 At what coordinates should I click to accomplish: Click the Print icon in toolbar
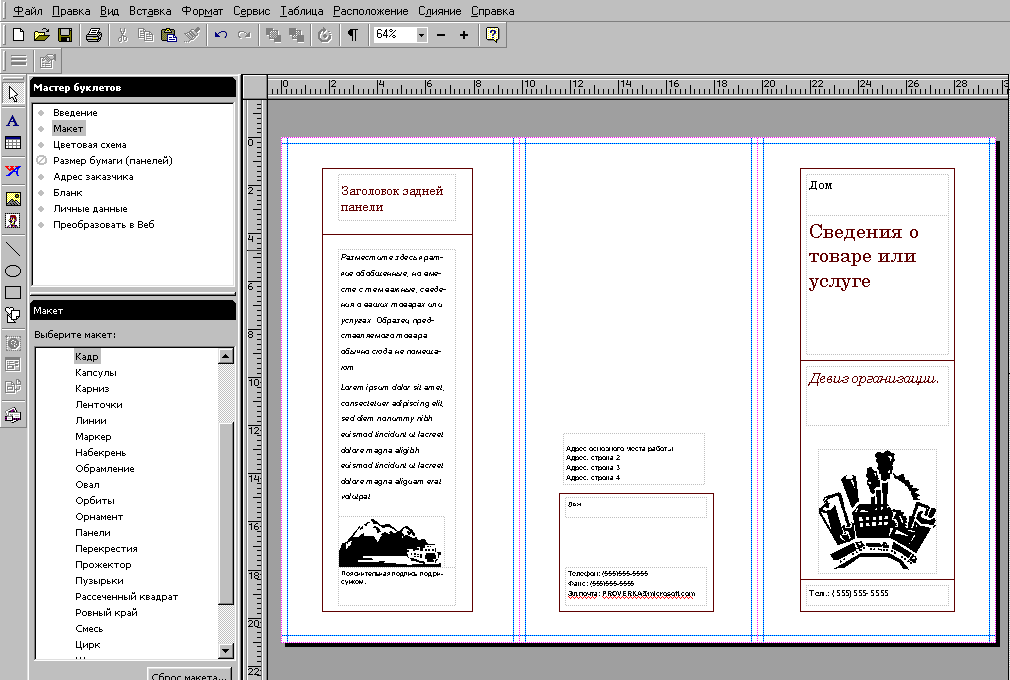[93, 35]
